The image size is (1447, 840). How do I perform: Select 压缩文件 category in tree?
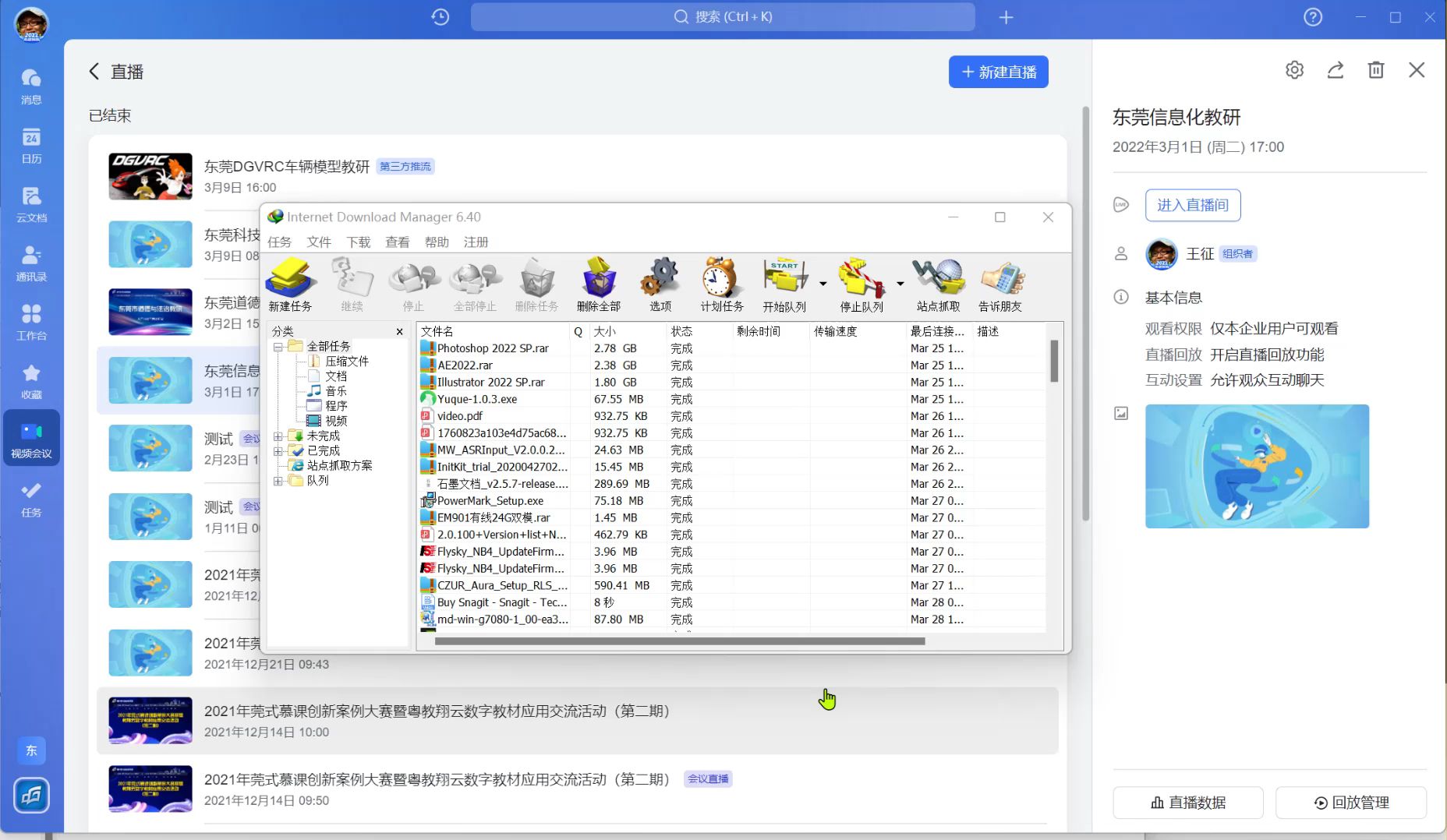pyautogui.click(x=346, y=362)
